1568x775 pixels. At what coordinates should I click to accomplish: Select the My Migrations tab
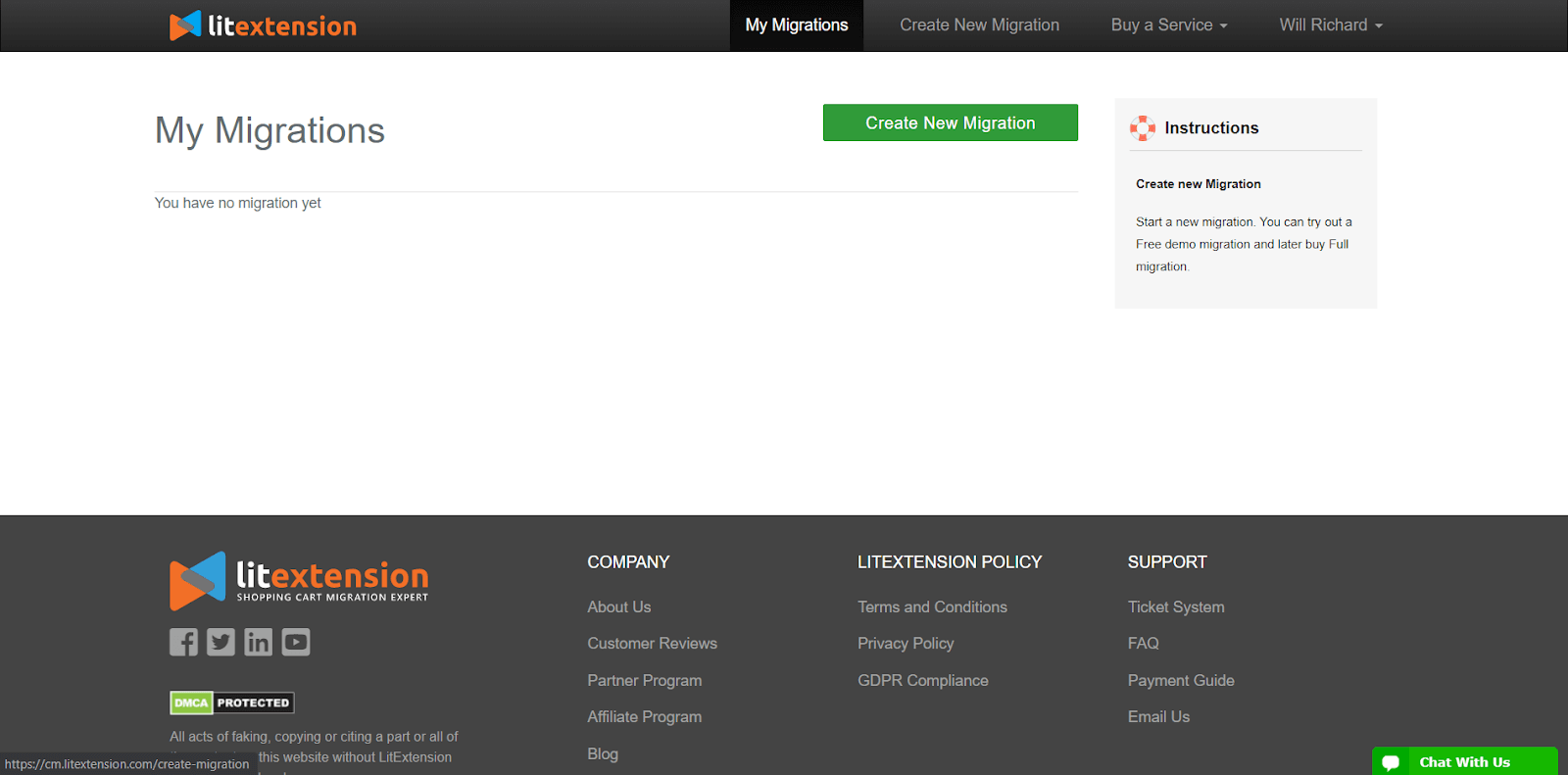pyautogui.click(x=796, y=25)
